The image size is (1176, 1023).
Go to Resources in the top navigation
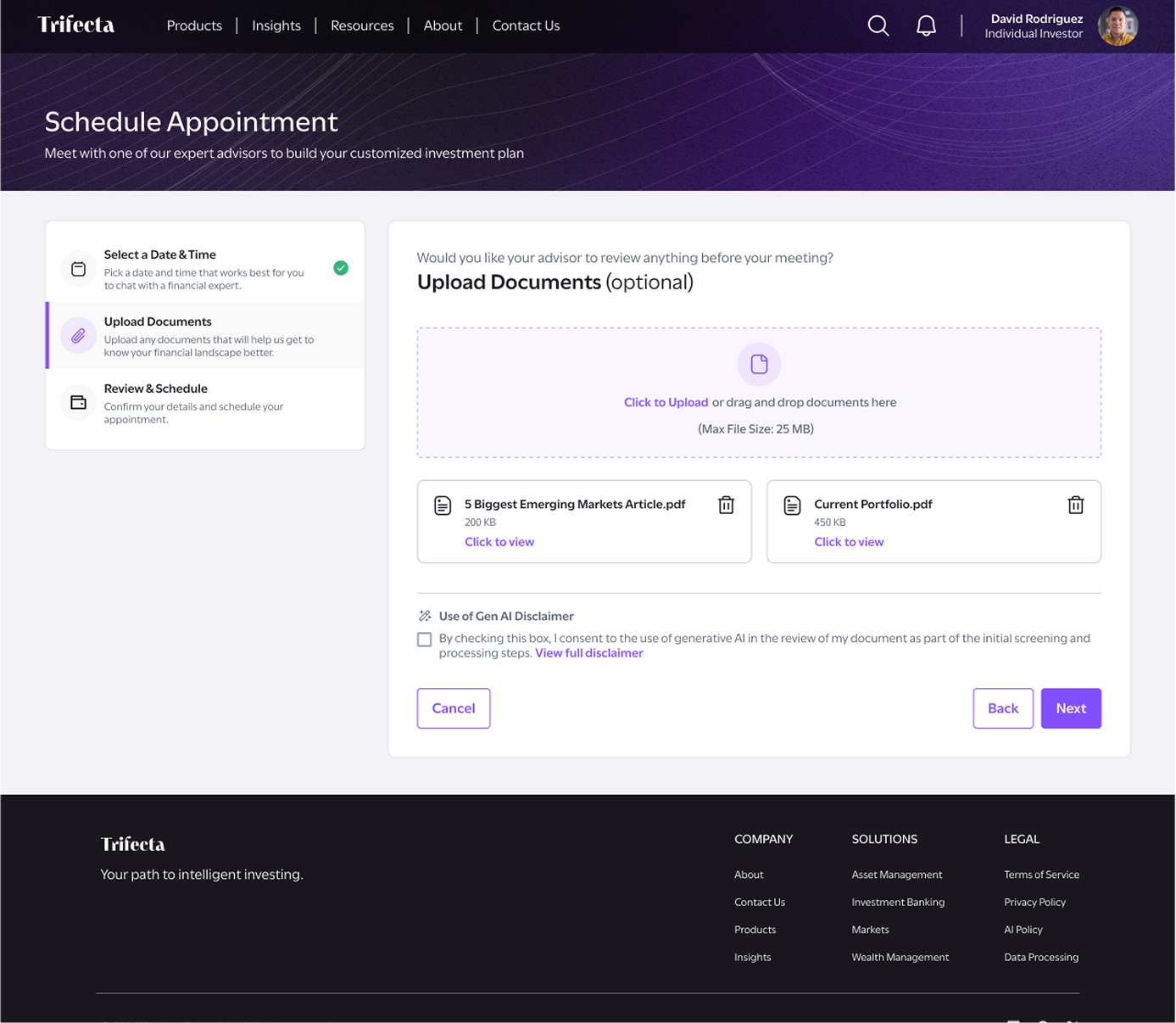(362, 25)
